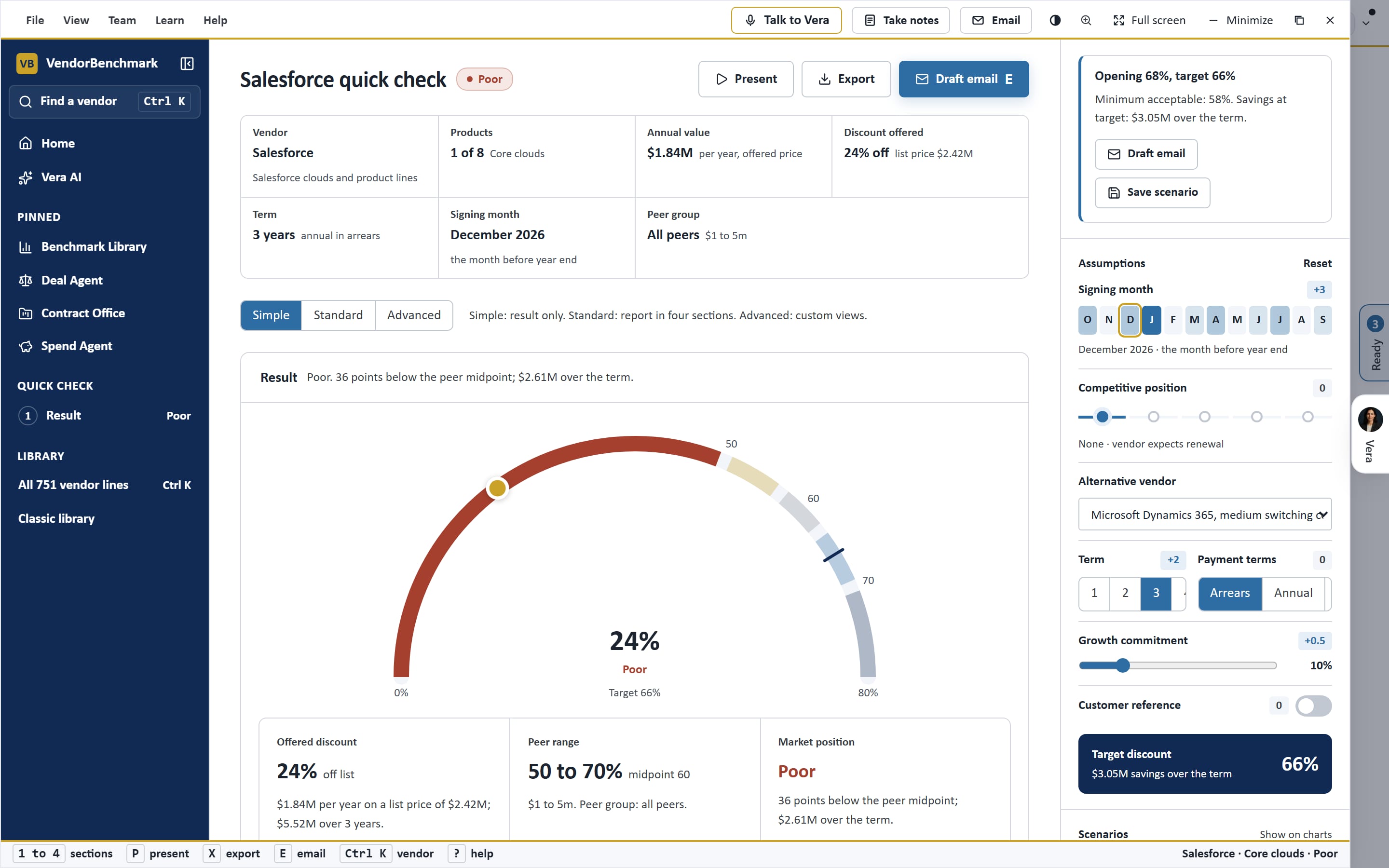
Task: Reset the Assumptions
Action: point(1317,263)
